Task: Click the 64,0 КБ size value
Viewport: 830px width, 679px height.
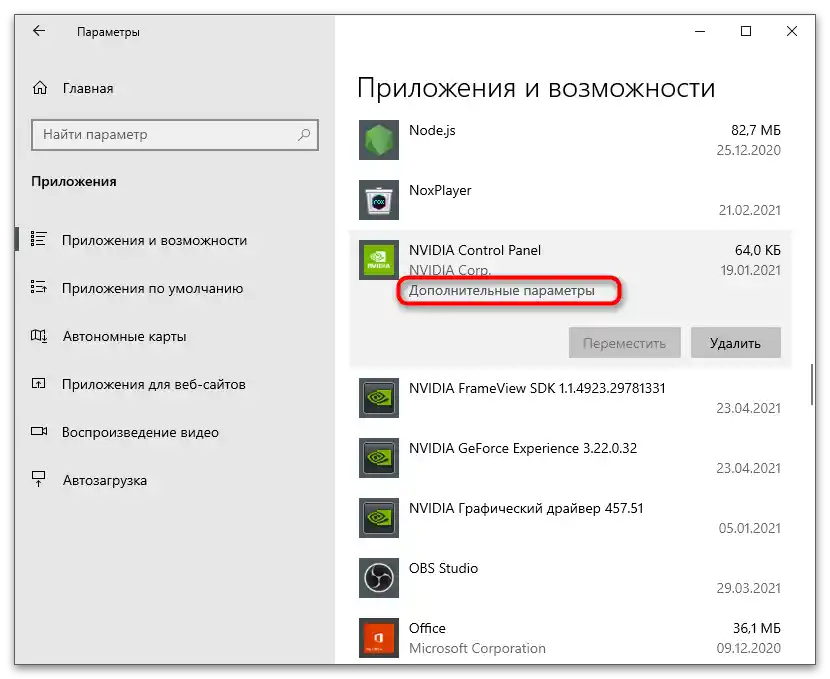Action: pyautogui.click(x=757, y=250)
